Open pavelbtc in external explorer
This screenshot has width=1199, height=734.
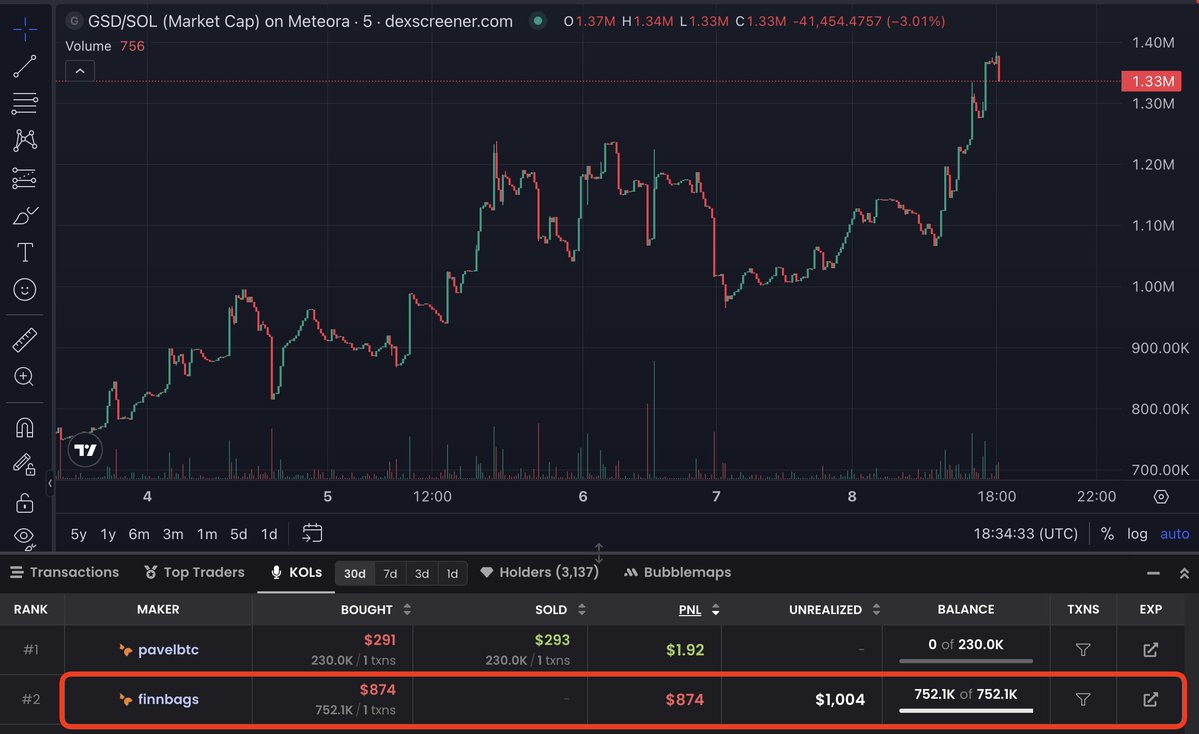(x=1150, y=650)
